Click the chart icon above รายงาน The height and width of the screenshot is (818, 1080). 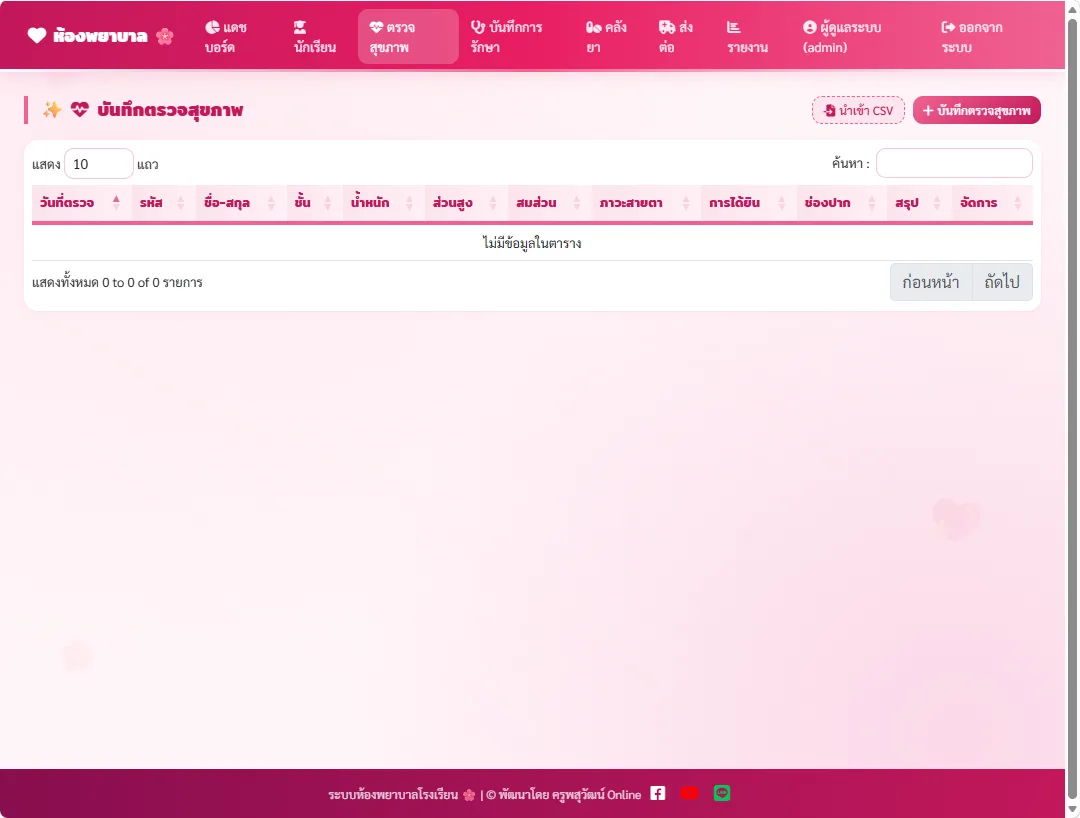(x=734, y=28)
